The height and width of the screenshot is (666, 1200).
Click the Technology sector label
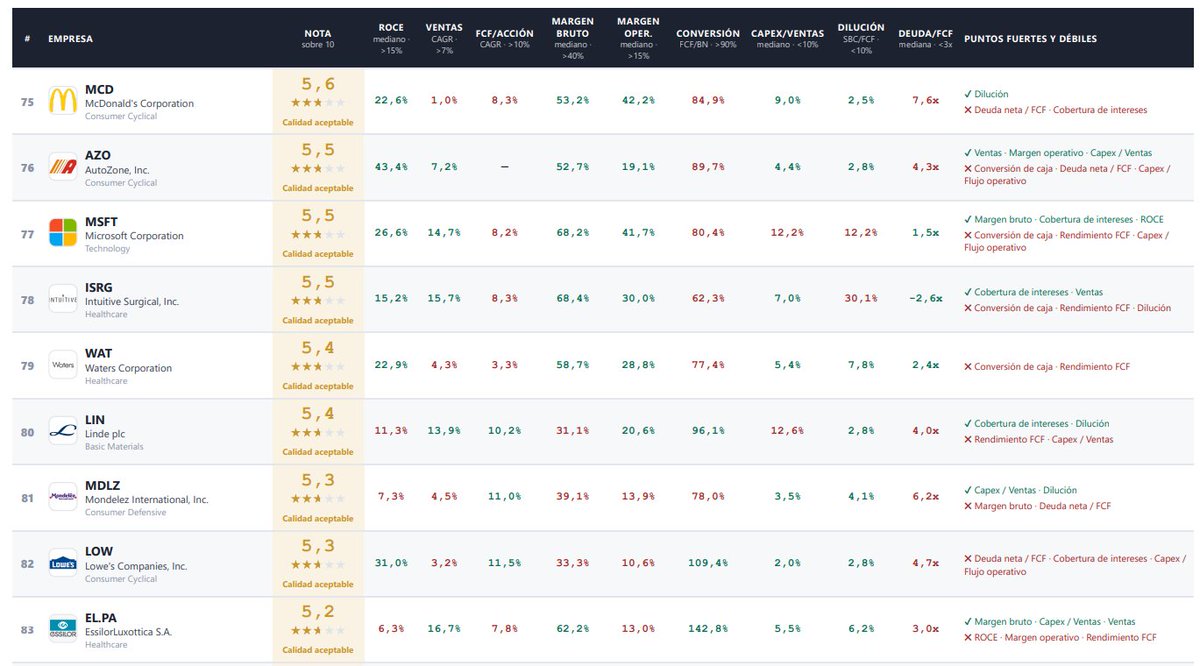108,248
